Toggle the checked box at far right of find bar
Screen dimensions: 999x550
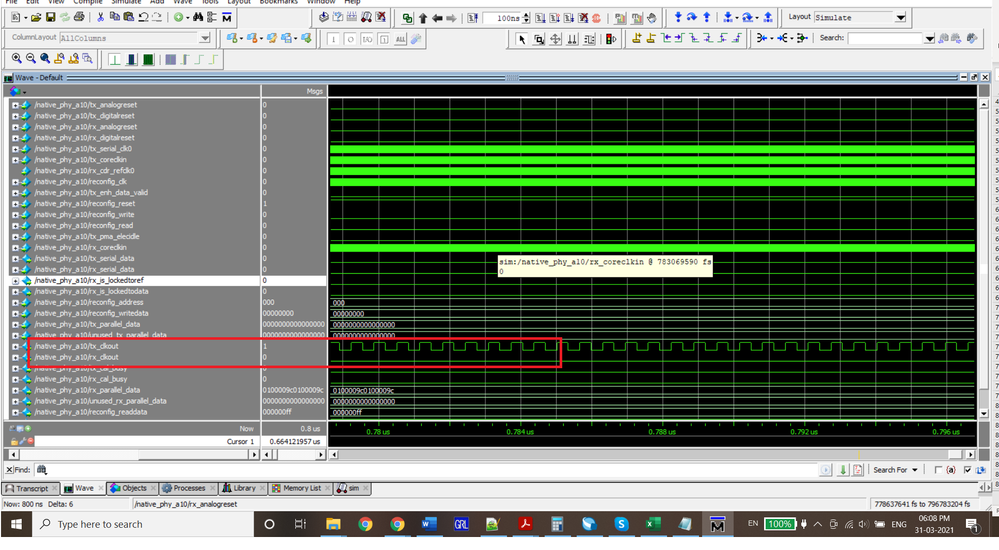[967, 470]
